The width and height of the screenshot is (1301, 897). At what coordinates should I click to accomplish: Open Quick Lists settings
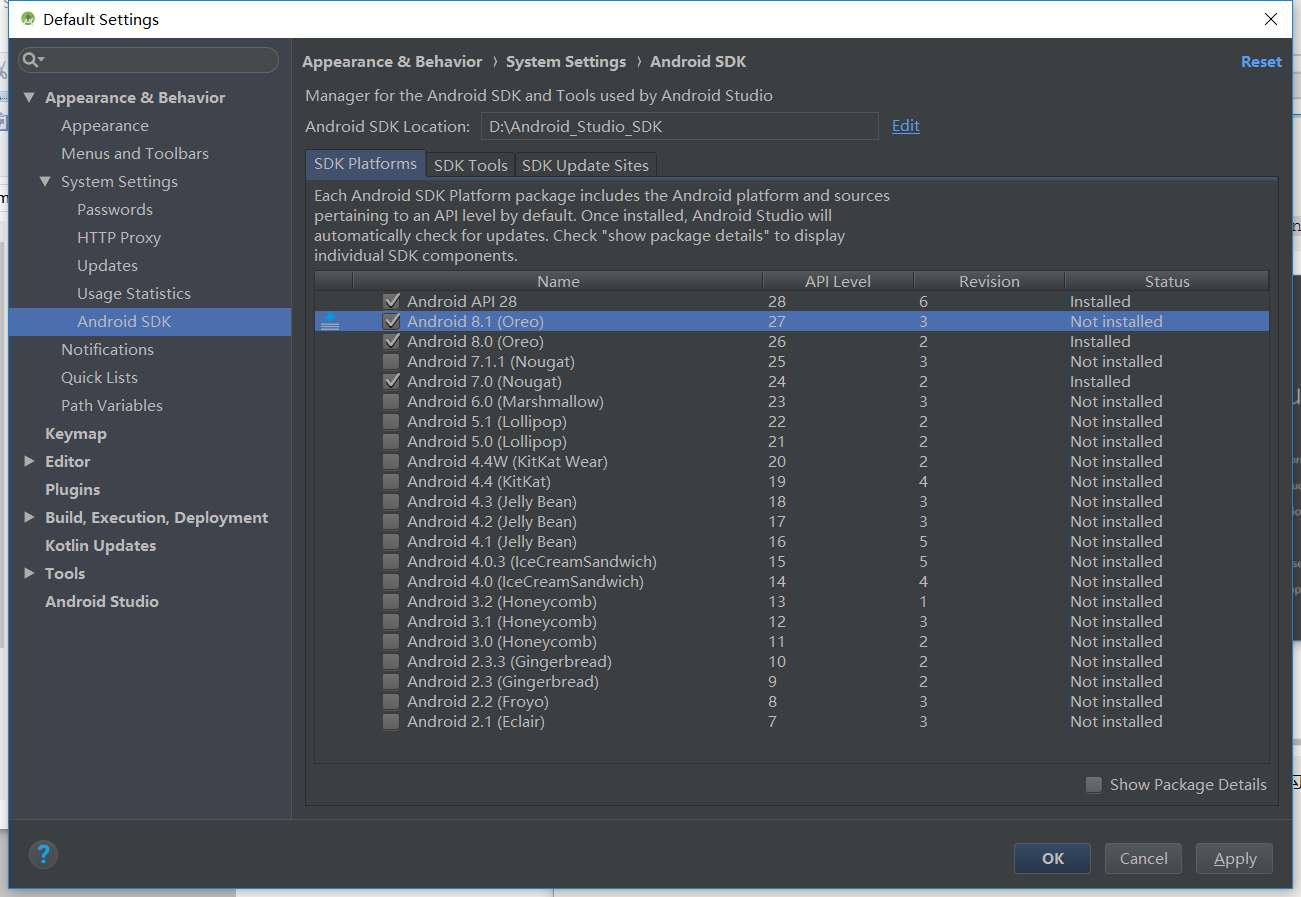click(100, 377)
